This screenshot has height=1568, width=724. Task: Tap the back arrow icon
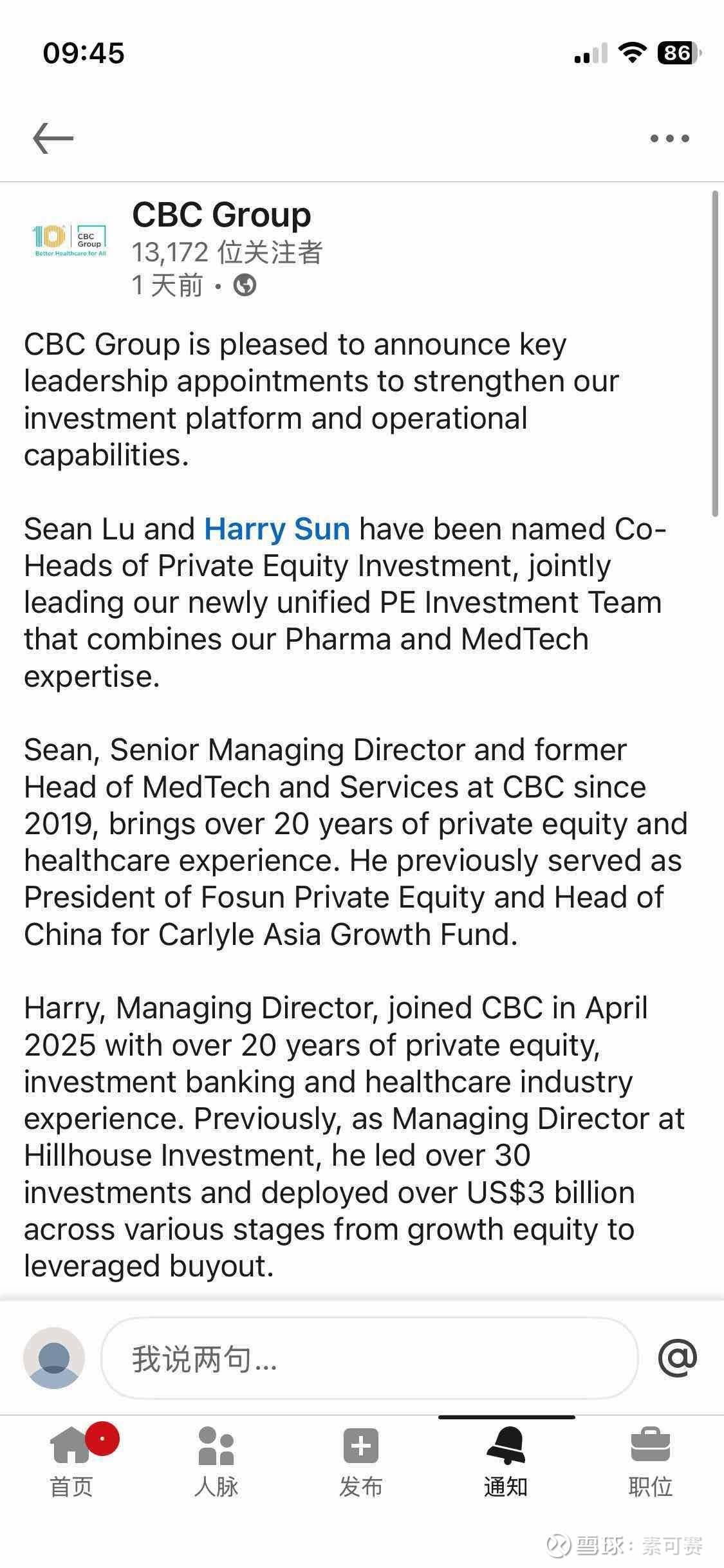(53, 138)
